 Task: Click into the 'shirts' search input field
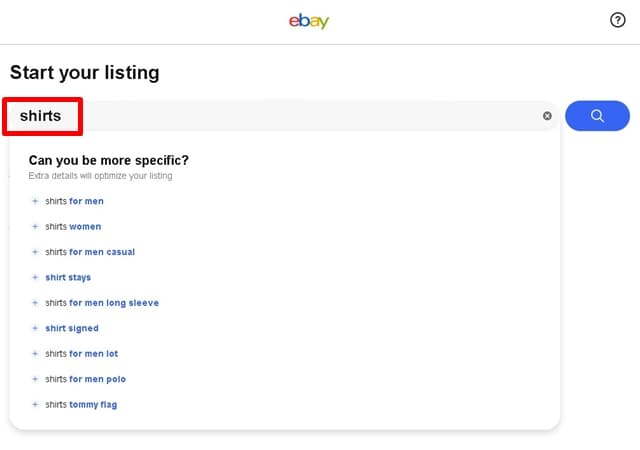pos(300,116)
